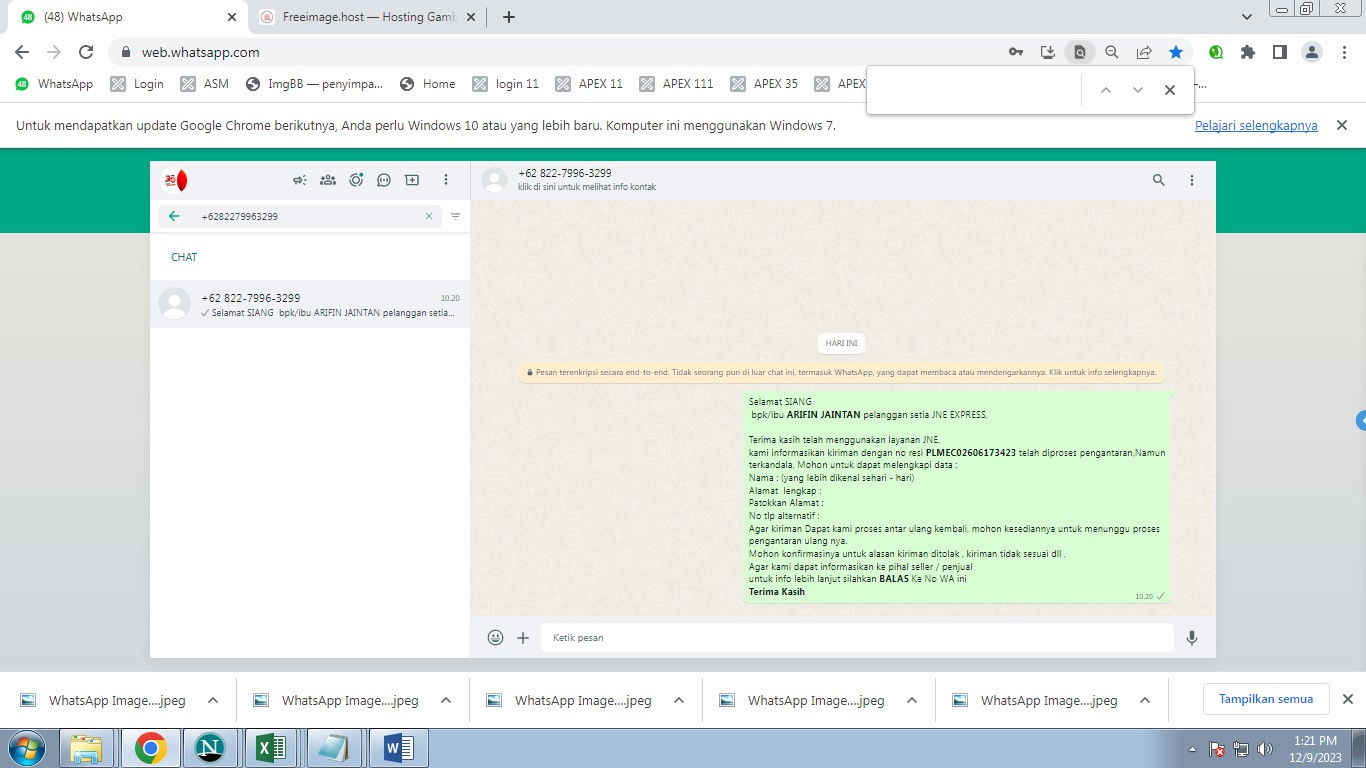Image resolution: width=1366 pixels, height=768 pixels.
Task: Click the encryption notice banner in chat
Action: click(x=842, y=372)
